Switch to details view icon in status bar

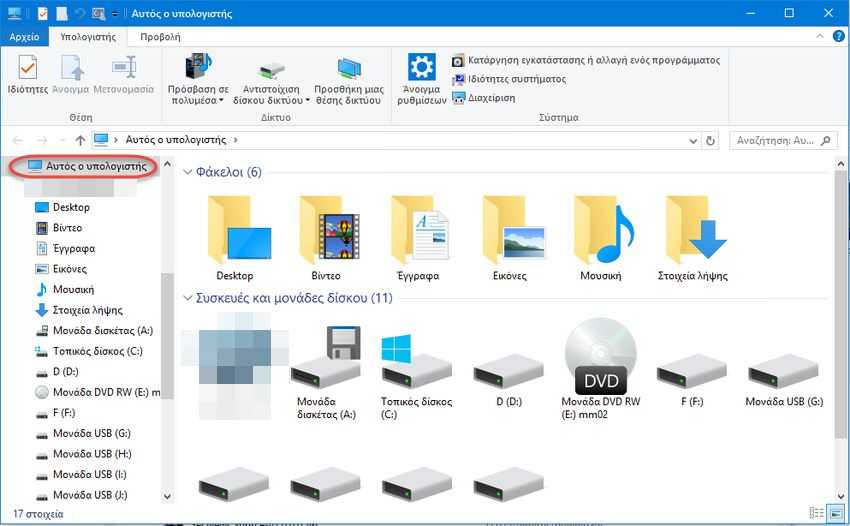click(816, 513)
